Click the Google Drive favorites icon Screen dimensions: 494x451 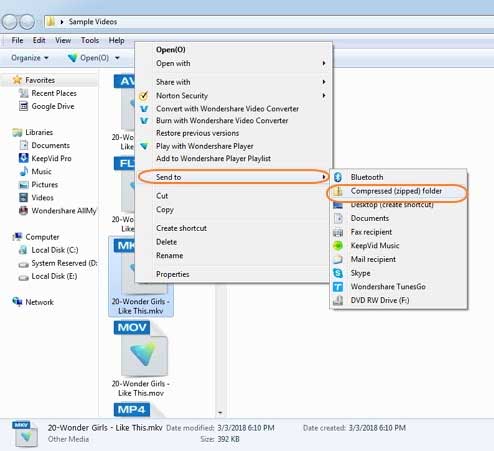23,106
